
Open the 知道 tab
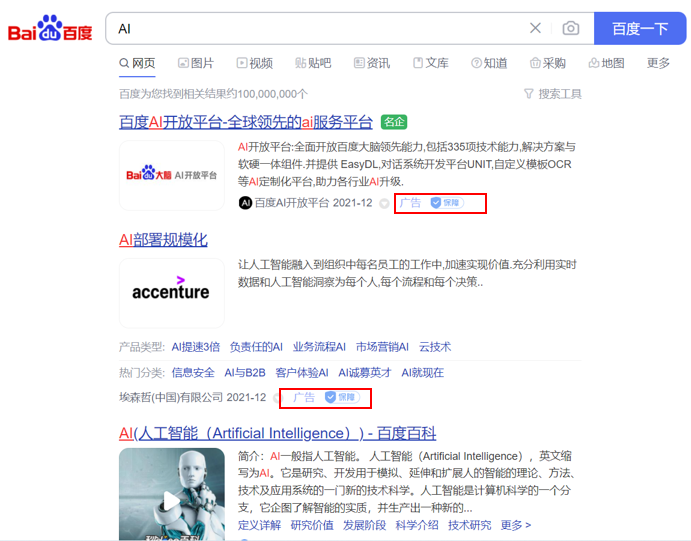[489, 63]
